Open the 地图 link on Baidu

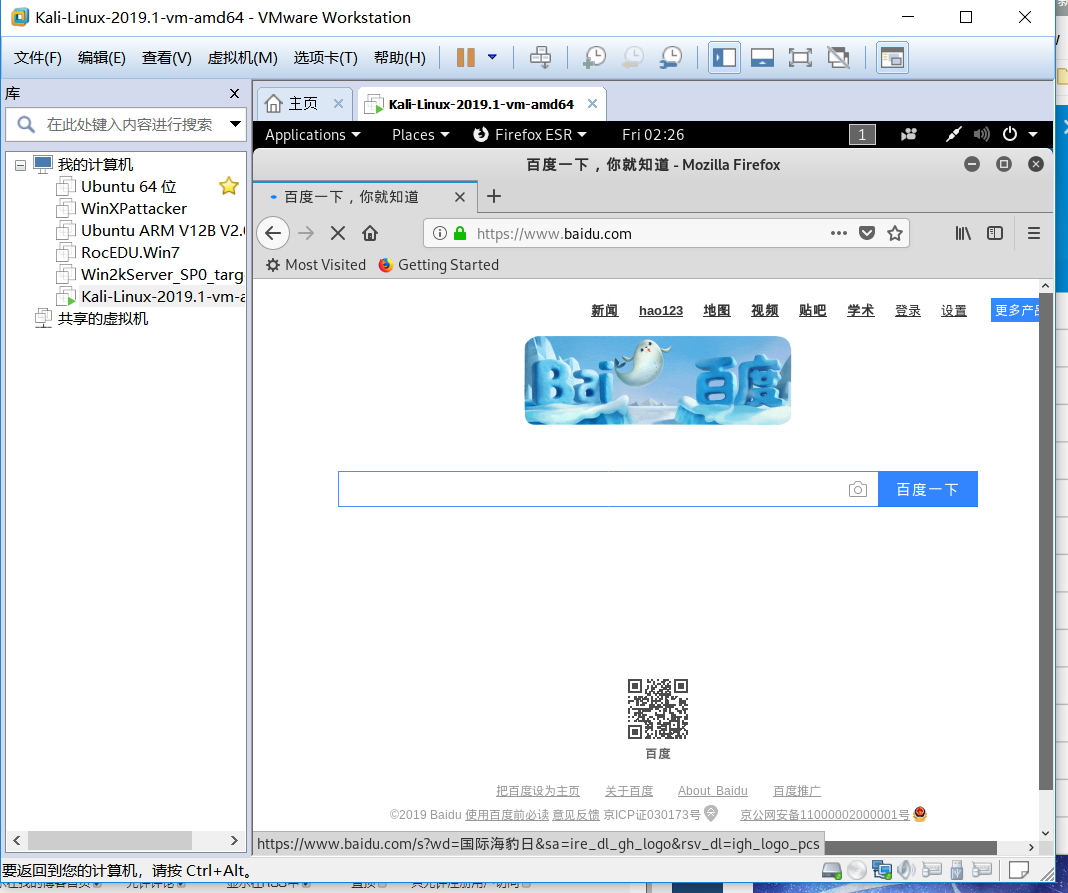tap(717, 311)
